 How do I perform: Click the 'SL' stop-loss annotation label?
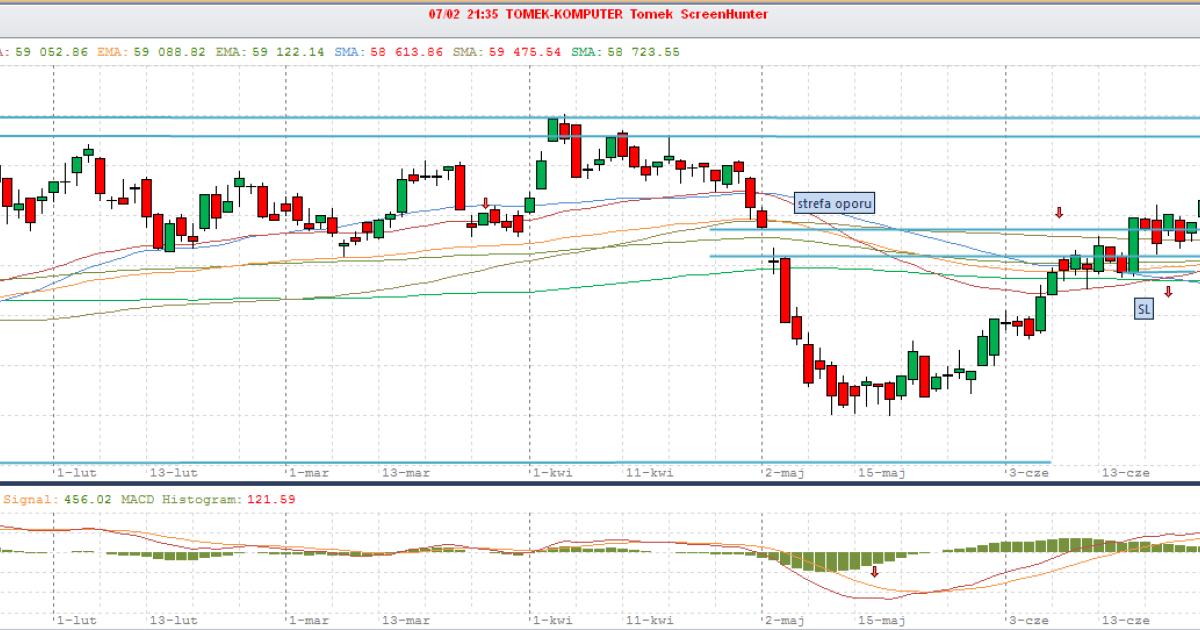pyautogui.click(x=1144, y=310)
